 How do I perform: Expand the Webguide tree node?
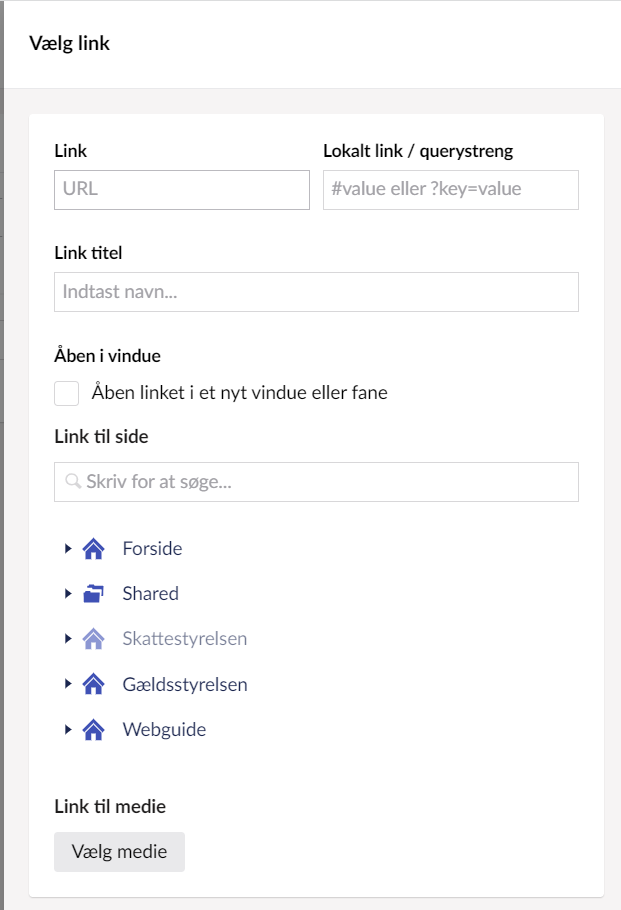68,730
